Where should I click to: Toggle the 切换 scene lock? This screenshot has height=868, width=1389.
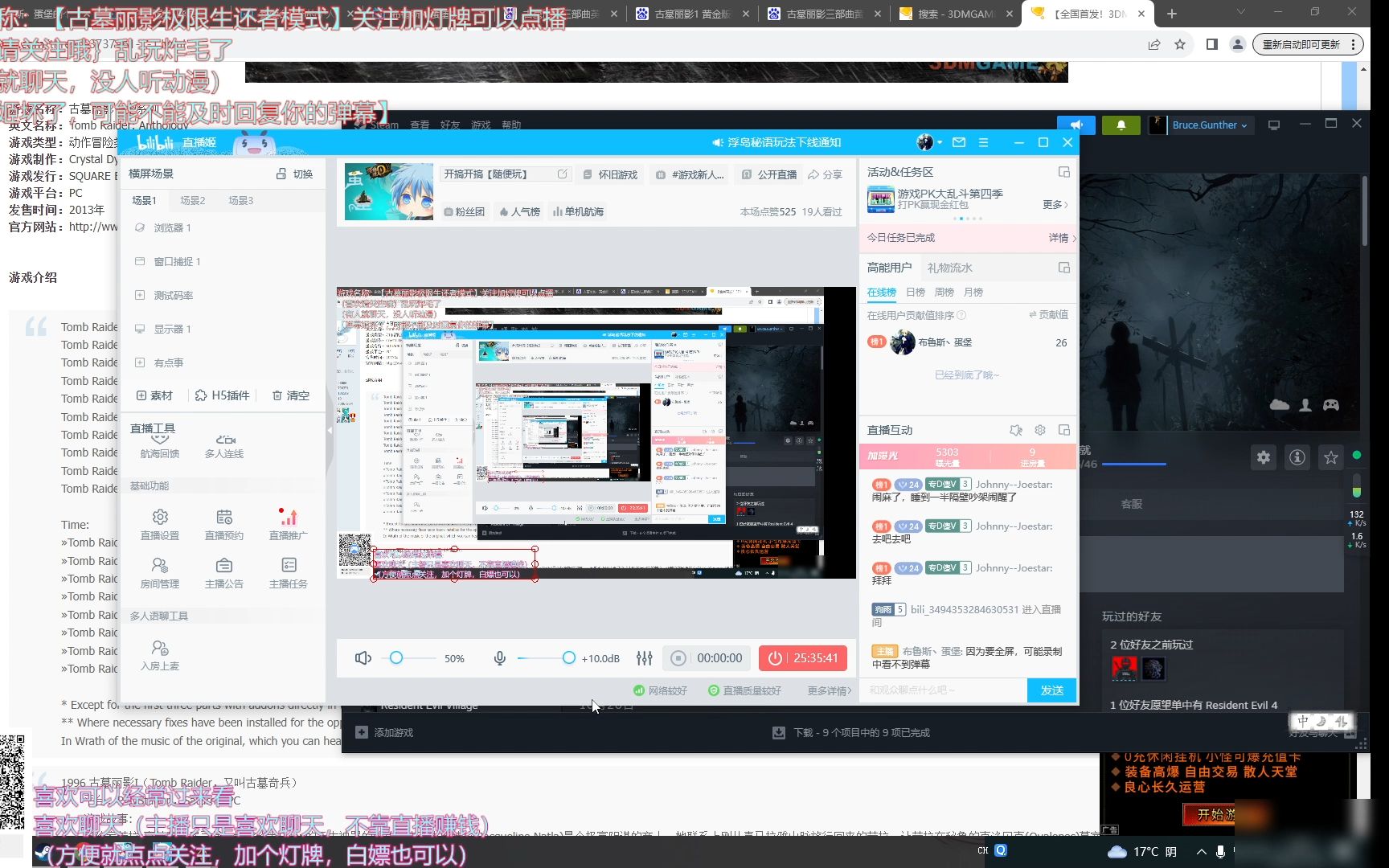click(294, 174)
